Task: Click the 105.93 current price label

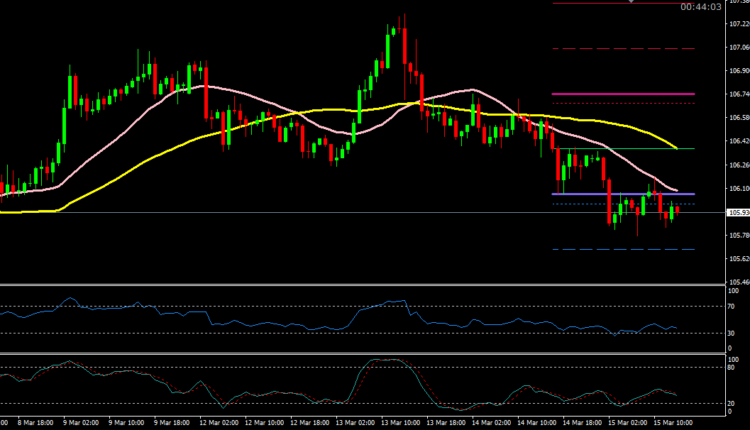Action: [739, 213]
